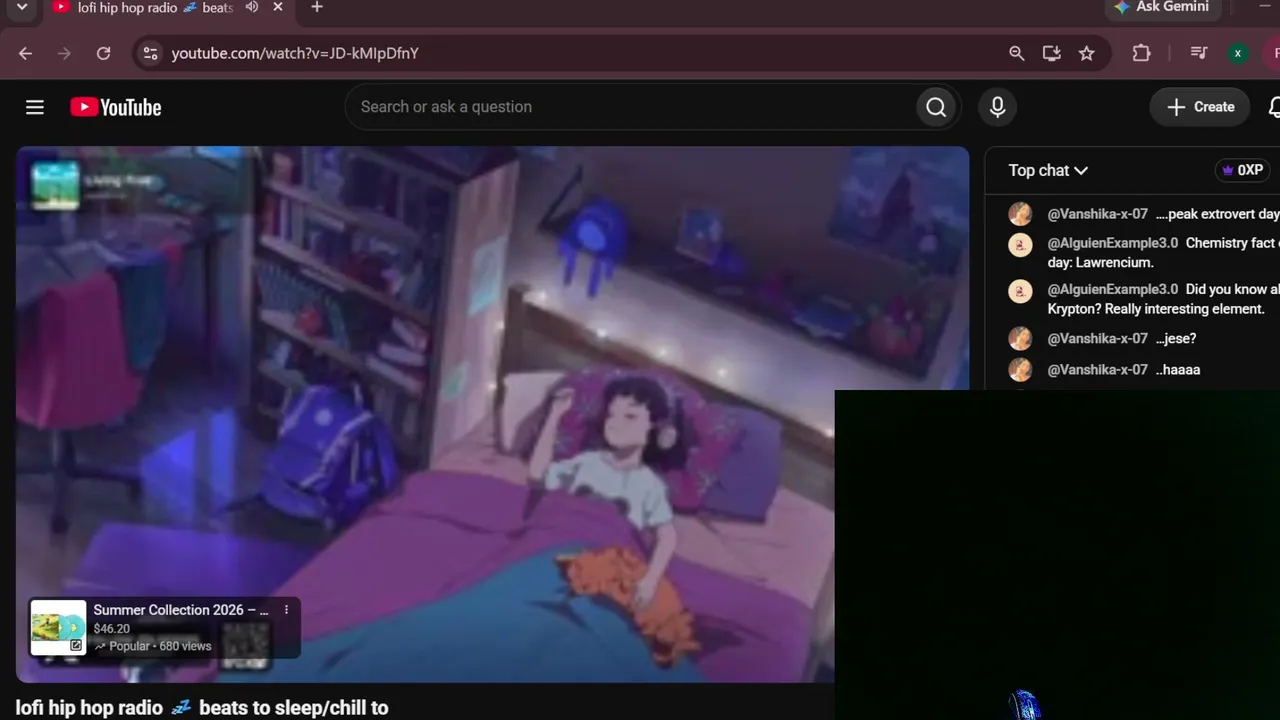Click Vanshika avatar beside the haaaa message
The width and height of the screenshot is (1280, 720).
(1020, 370)
